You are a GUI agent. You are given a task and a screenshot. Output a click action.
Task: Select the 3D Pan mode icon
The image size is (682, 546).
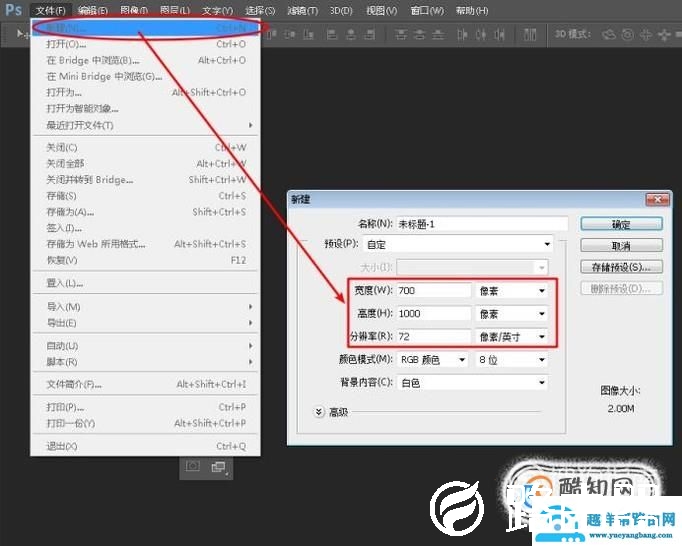point(646,34)
